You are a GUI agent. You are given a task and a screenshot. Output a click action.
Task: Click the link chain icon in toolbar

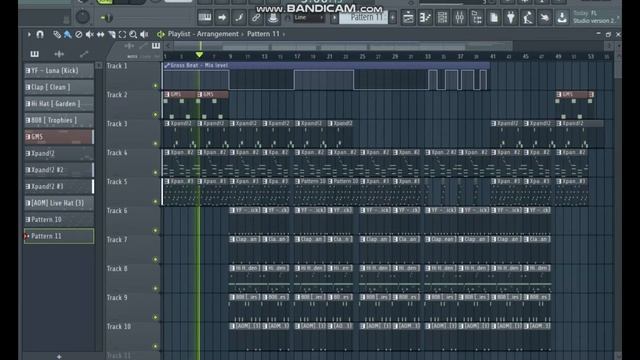click(x=256, y=18)
